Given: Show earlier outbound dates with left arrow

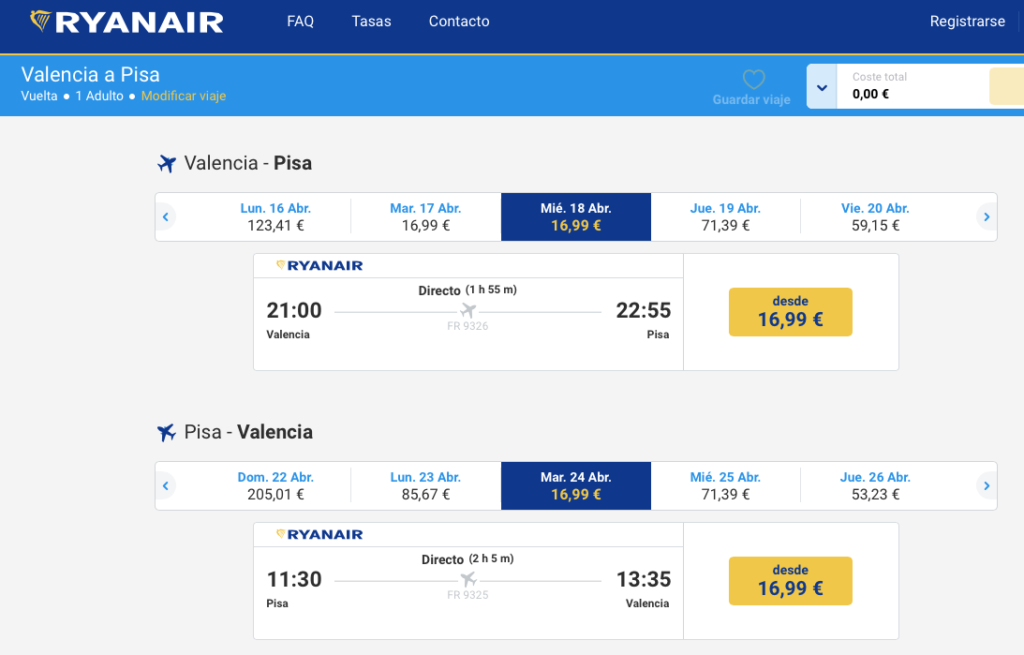Looking at the screenshot, I should point(166,217).
